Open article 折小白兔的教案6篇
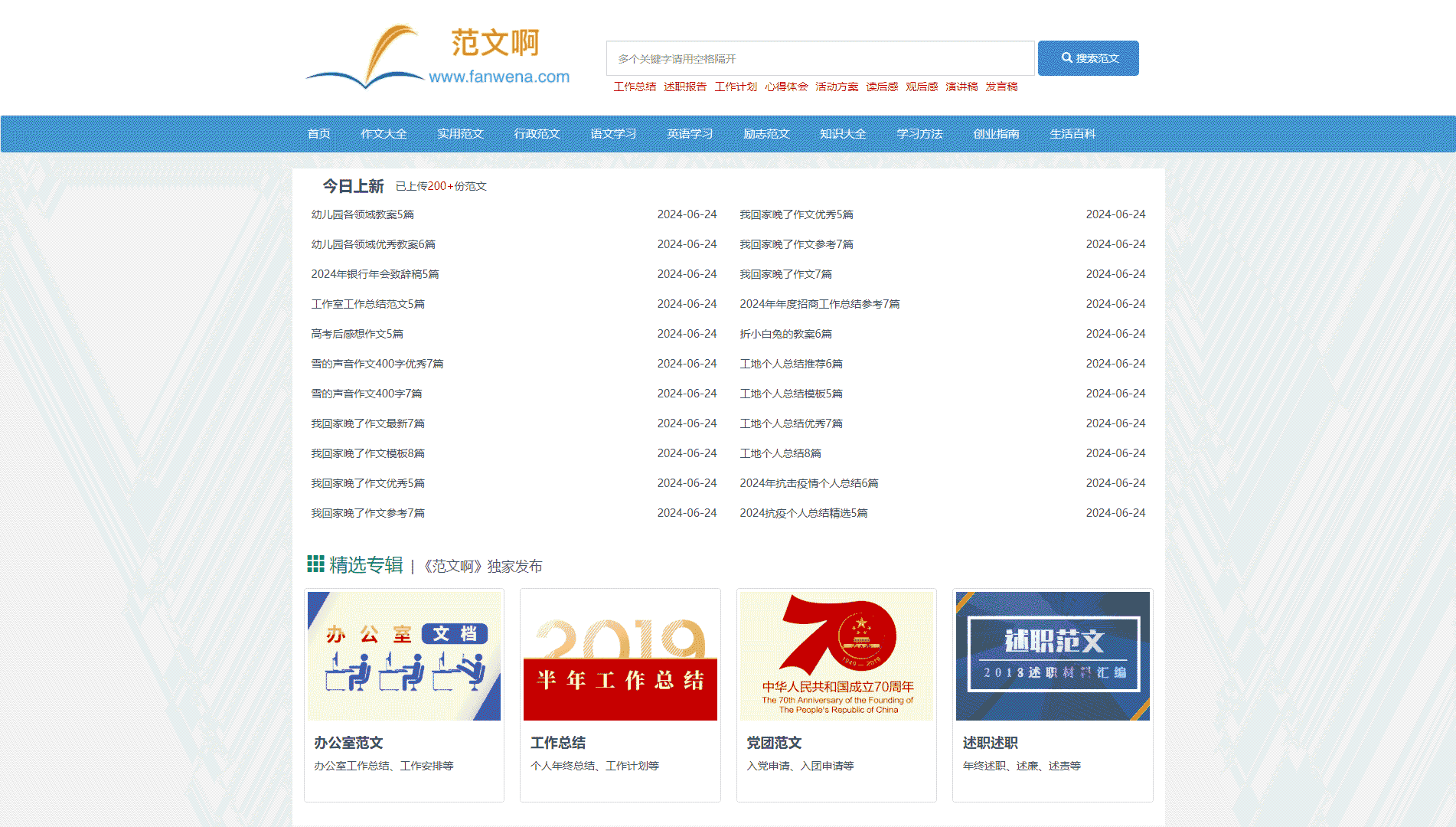 [785, 334]
